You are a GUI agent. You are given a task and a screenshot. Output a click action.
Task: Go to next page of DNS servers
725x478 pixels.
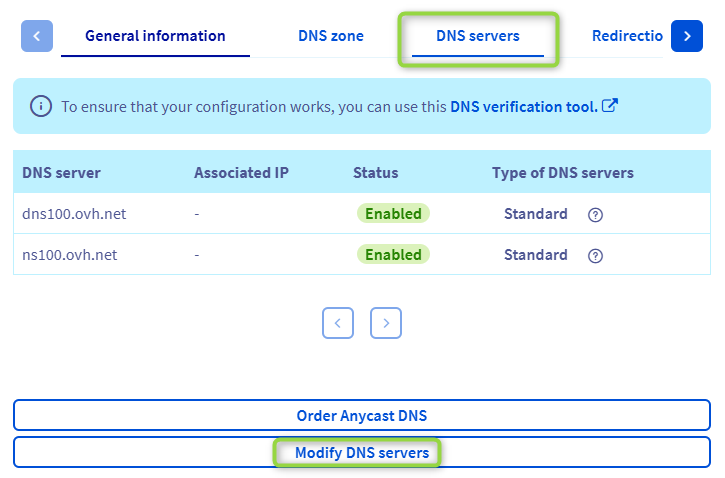[x=386, y=322]
